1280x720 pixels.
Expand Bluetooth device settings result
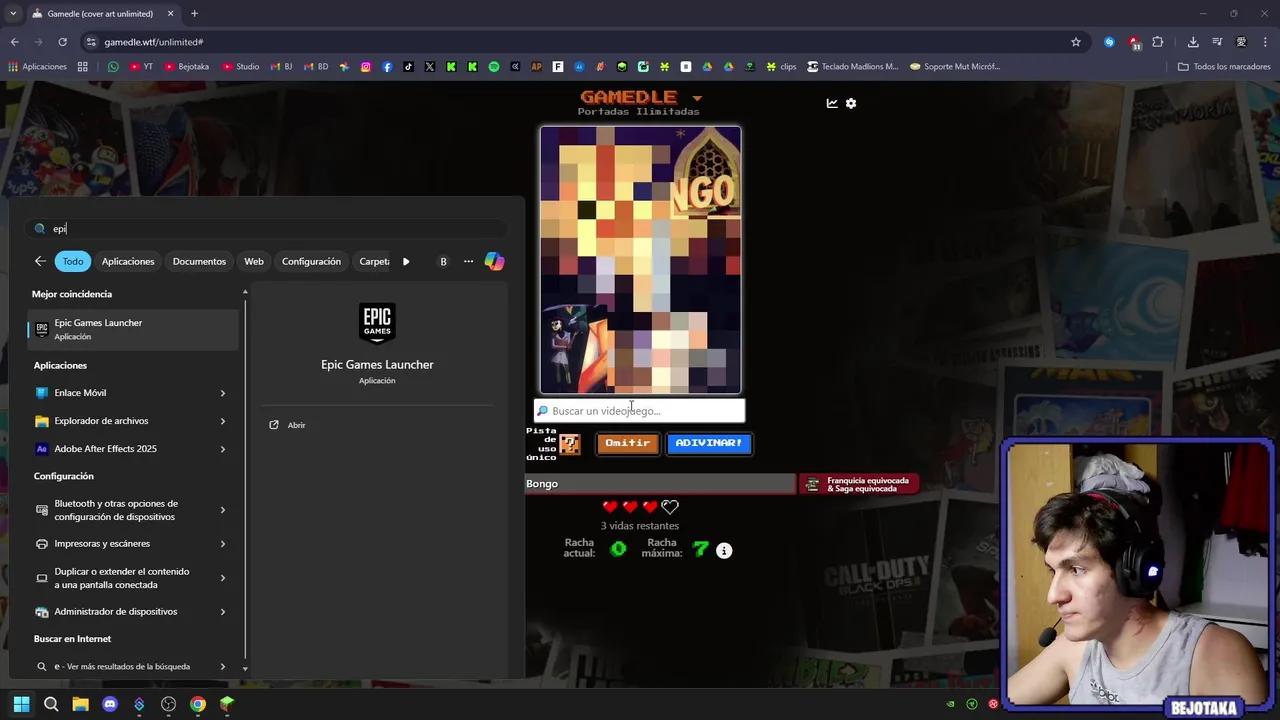click(x=222, y=510)
